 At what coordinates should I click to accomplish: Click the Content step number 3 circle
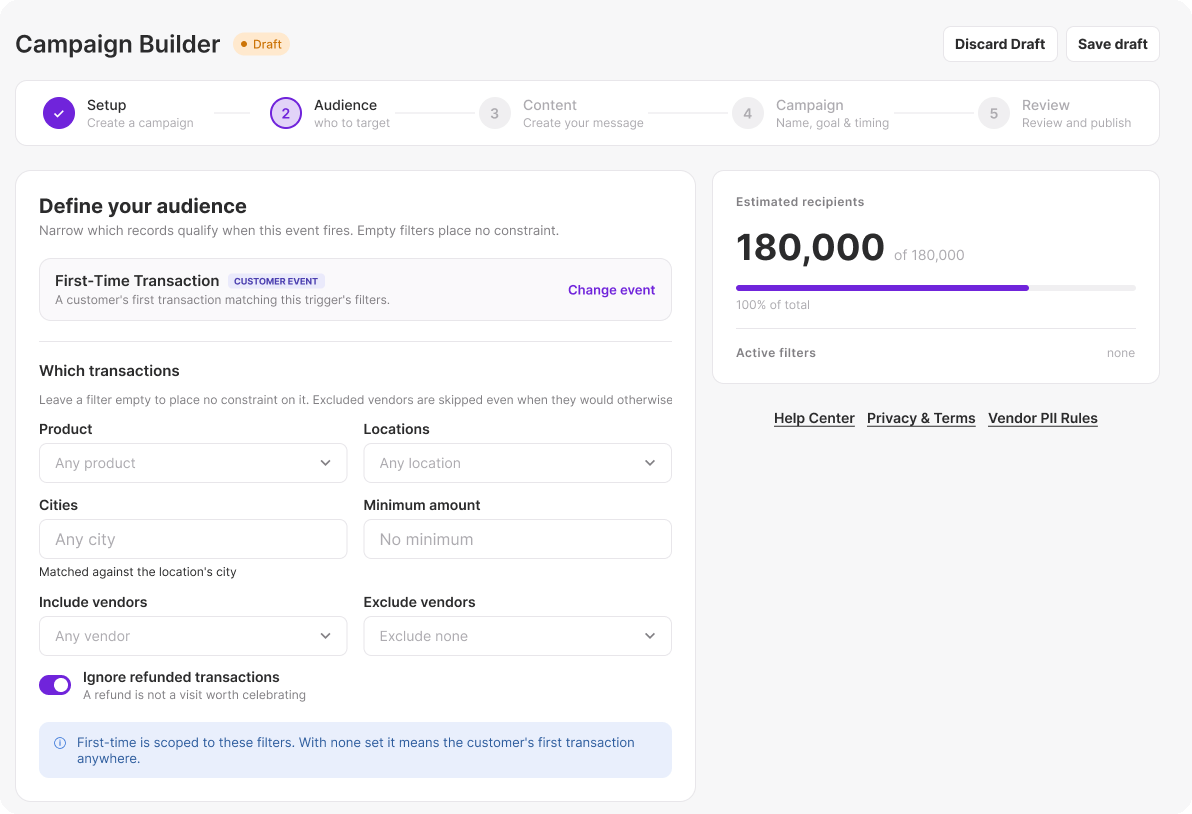tap(495, 113)
